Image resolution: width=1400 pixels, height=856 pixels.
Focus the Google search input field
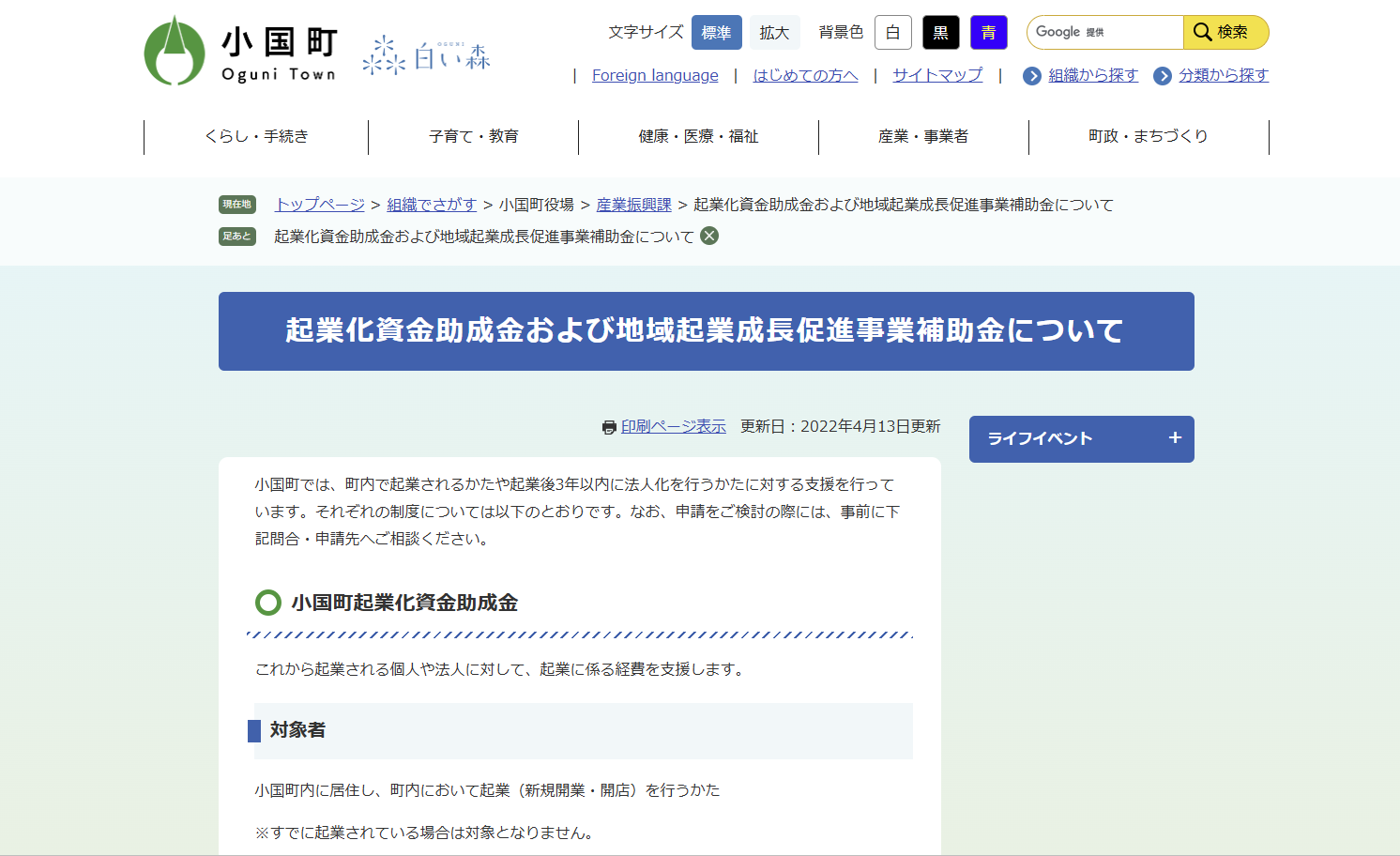[1105, 32]
